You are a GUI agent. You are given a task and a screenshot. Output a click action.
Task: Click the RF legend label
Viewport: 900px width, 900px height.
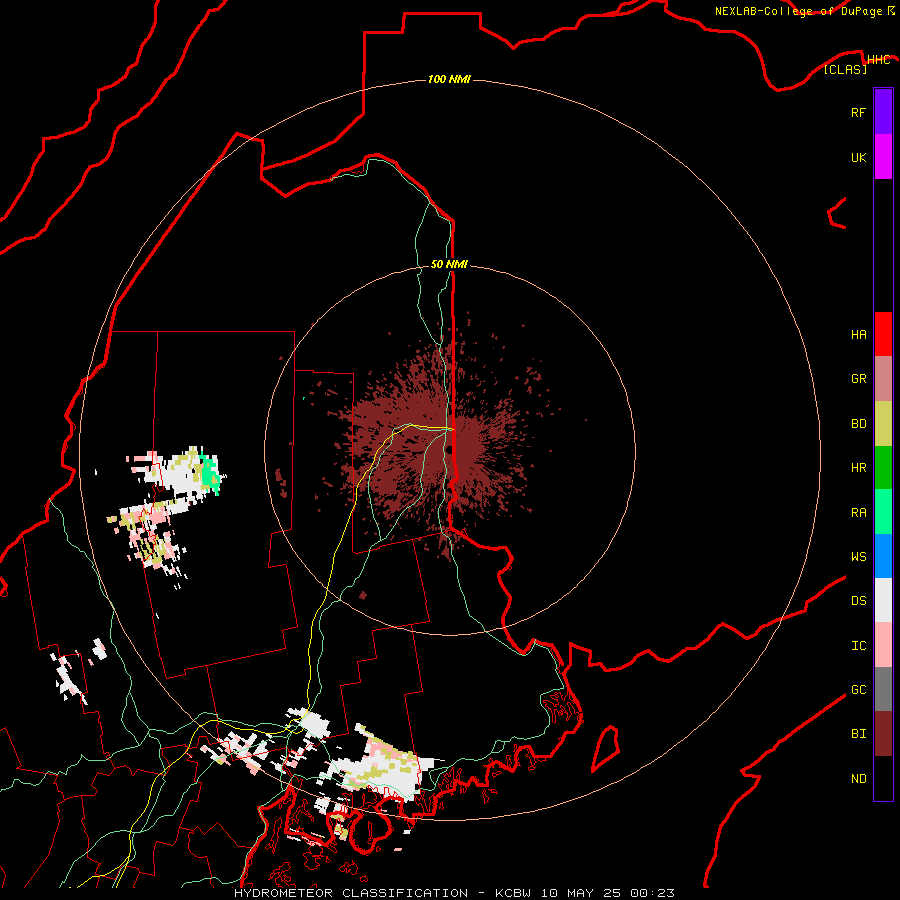coord(858,112)
